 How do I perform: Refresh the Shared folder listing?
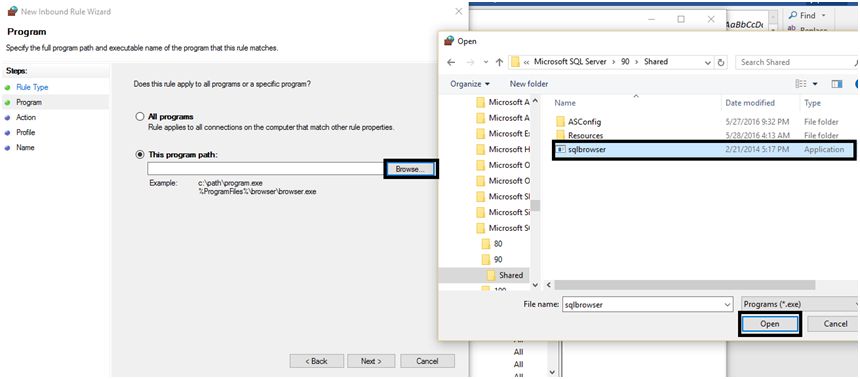point(721,63)
